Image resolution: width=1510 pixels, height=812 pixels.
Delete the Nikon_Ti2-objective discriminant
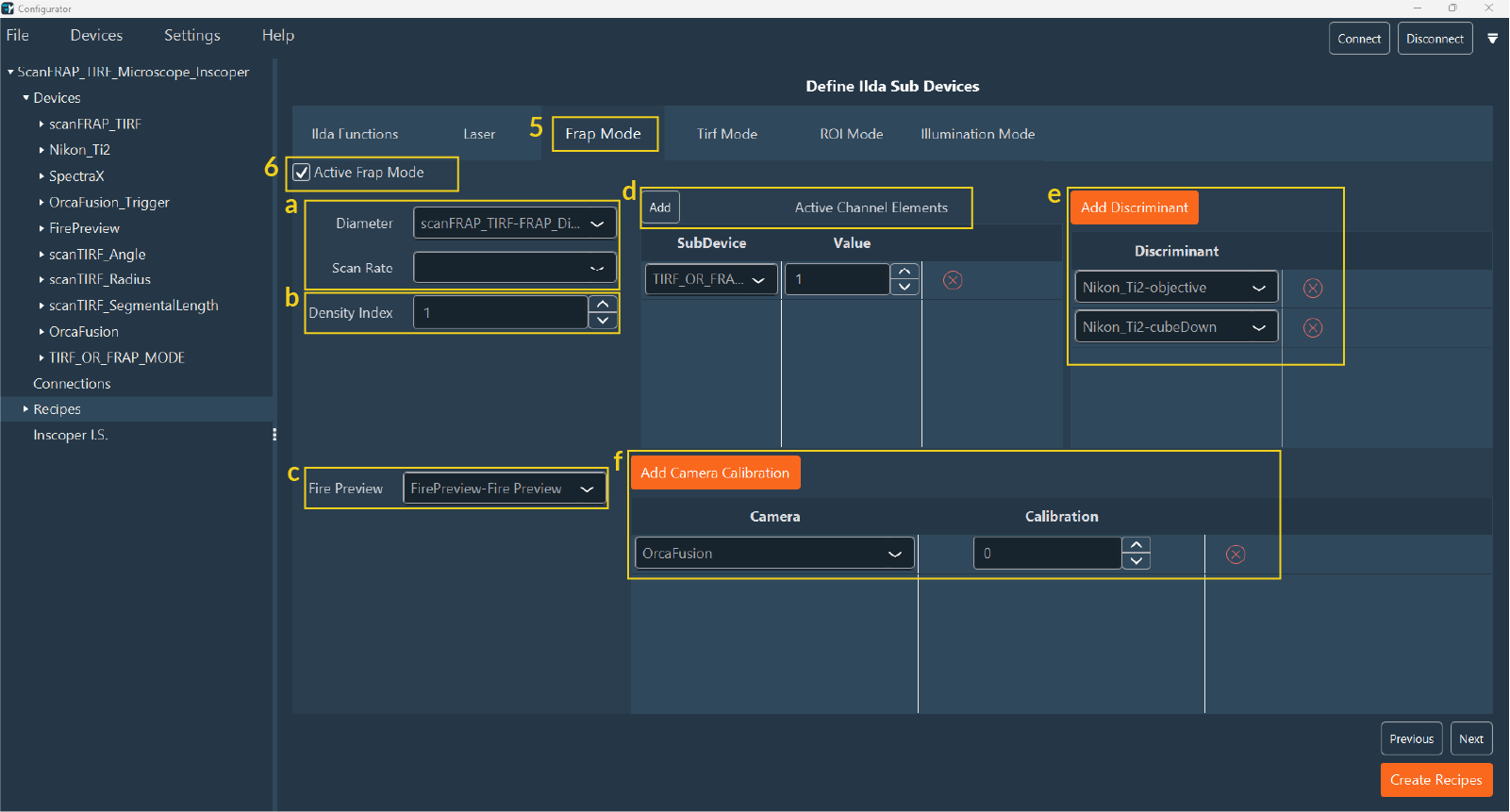point(1312,289)
